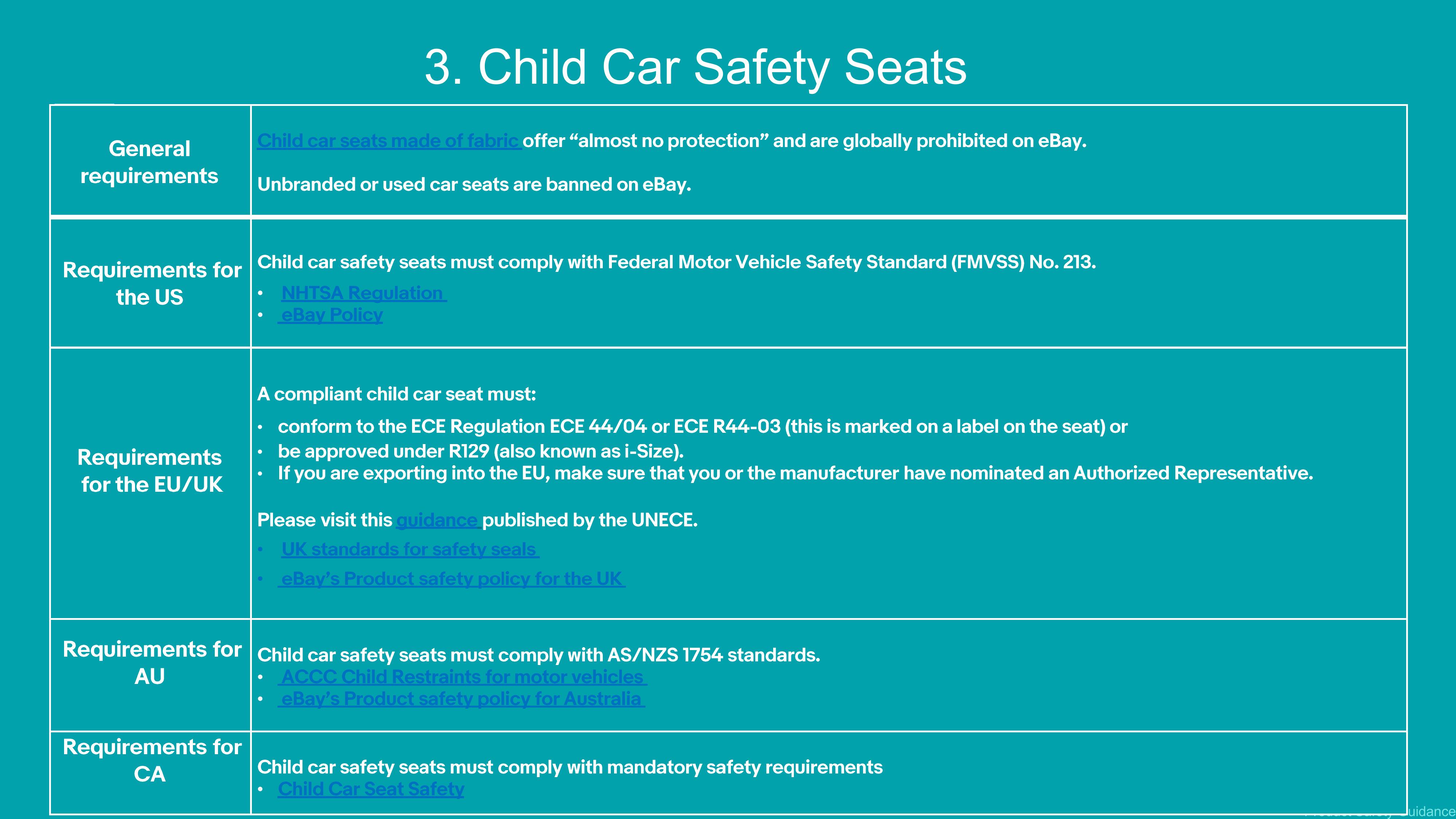
Task: Click ACCC Child Restraints for motor vehicles link
Action: (462, 677)
